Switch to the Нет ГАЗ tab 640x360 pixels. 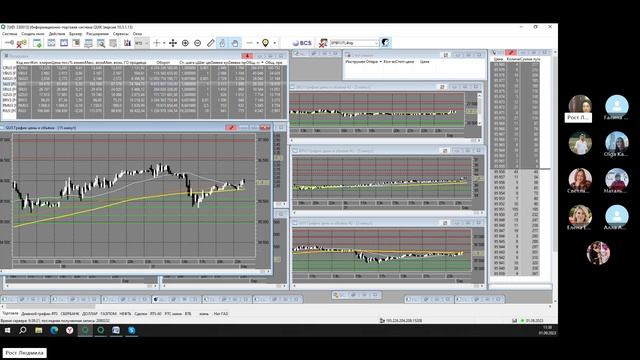[221, 314]
